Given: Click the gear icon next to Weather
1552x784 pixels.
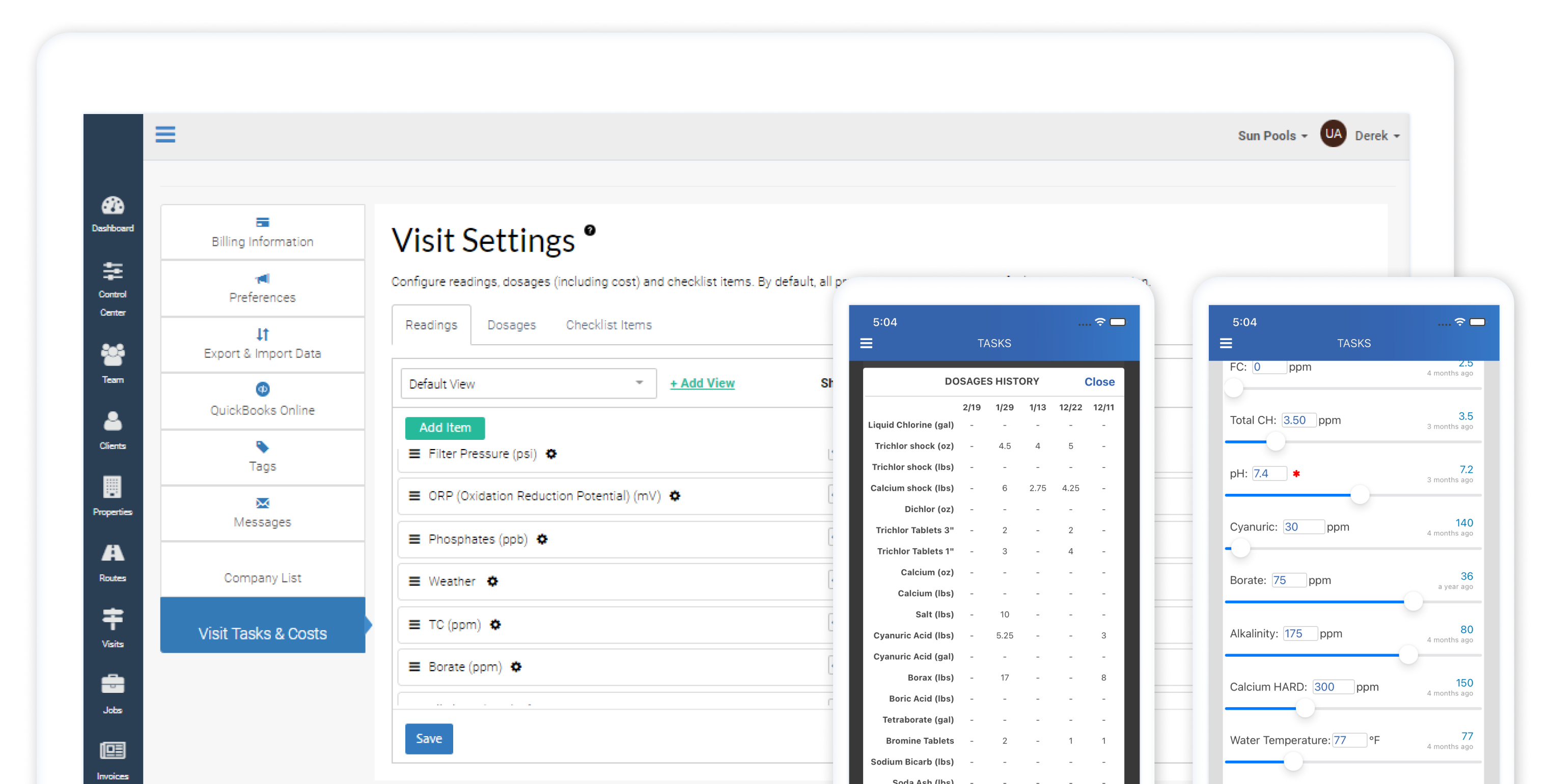Looking at the screenshot, I should pyautogui.click(x=493, y=582).
